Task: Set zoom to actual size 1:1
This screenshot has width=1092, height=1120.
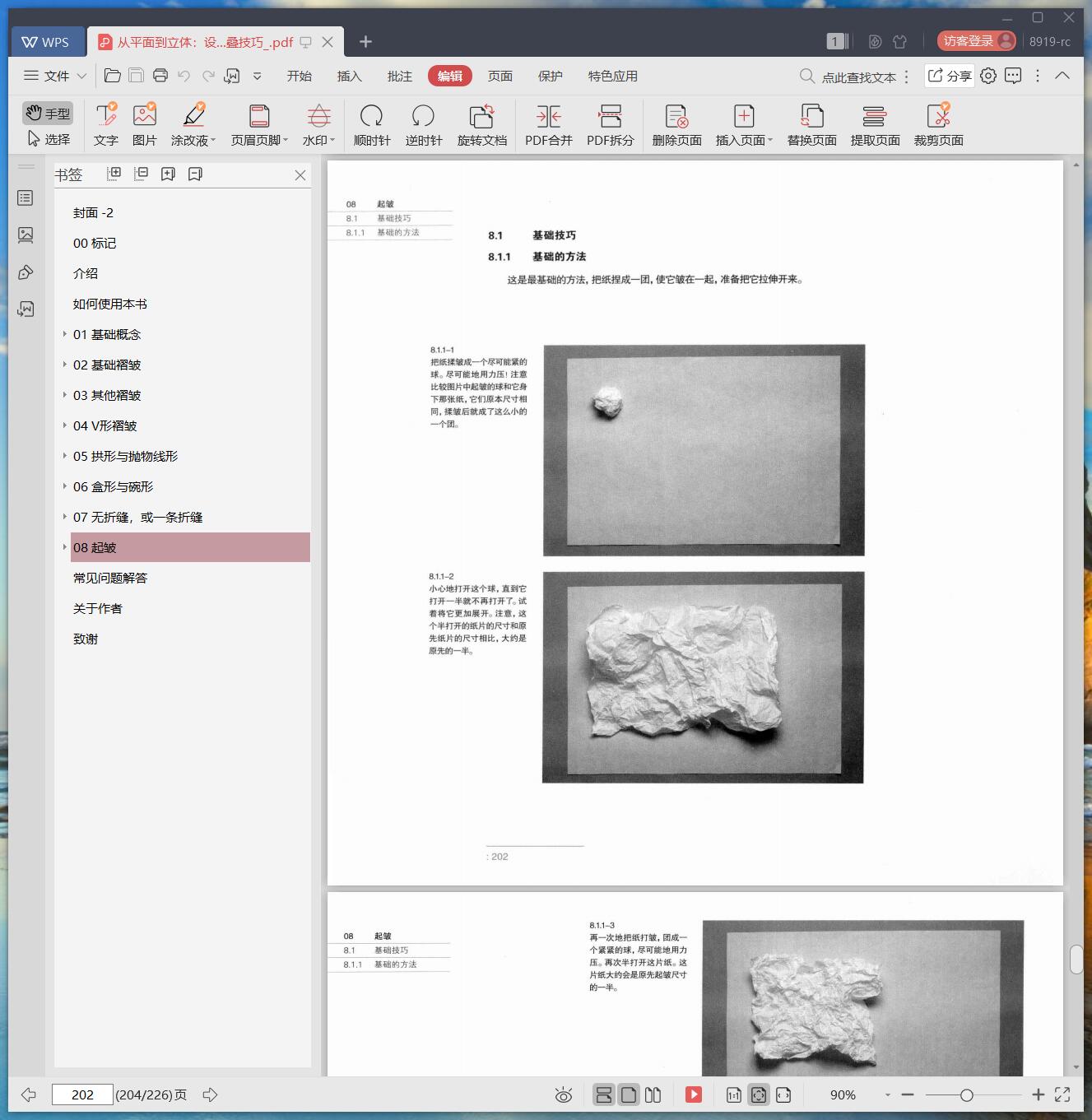Action: 734,1094
